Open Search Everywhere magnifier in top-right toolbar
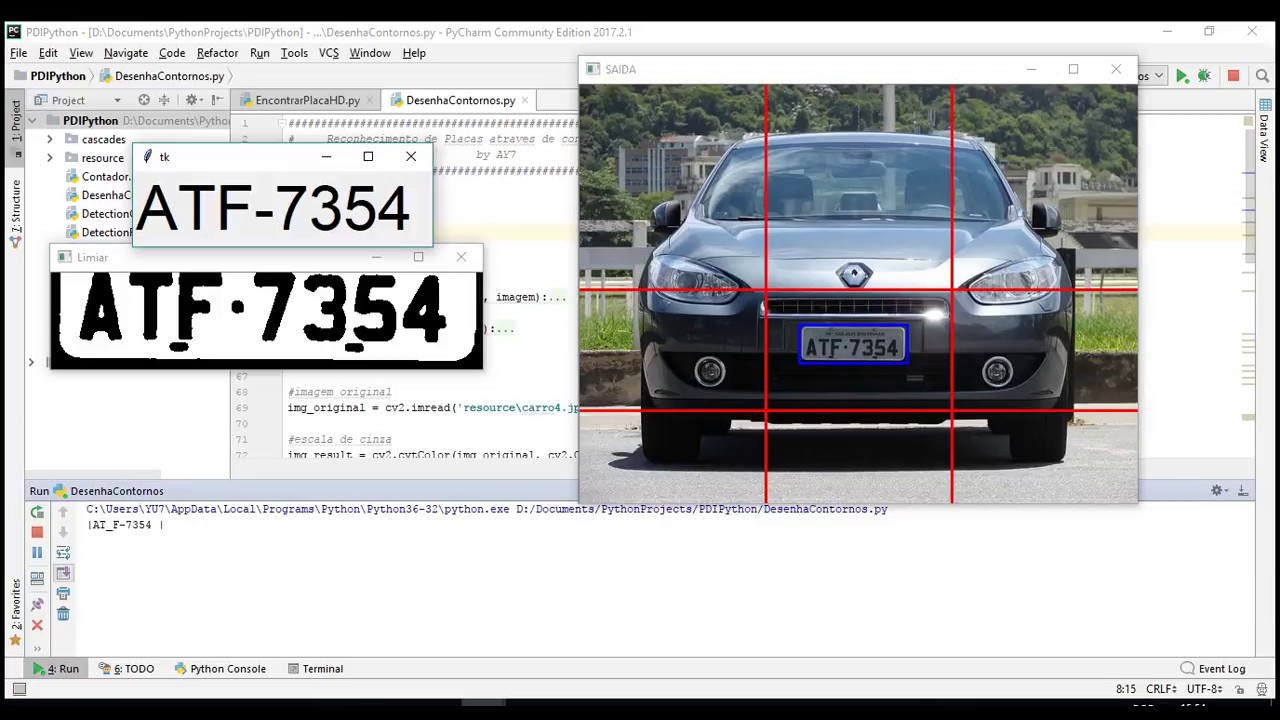The image size is (1280, 720). (1262, 75)
